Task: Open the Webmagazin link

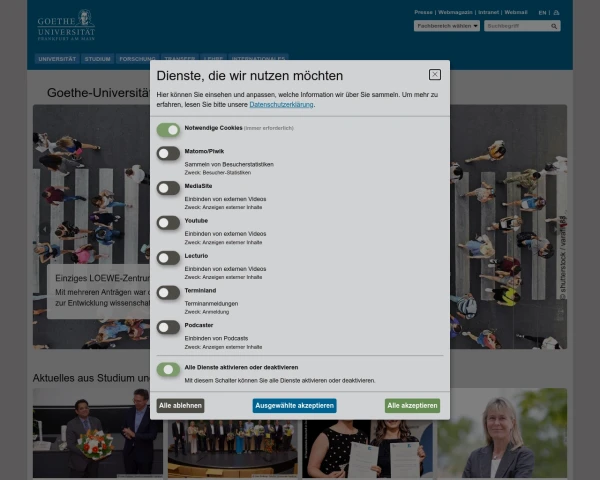Action: tap(455, 12)
